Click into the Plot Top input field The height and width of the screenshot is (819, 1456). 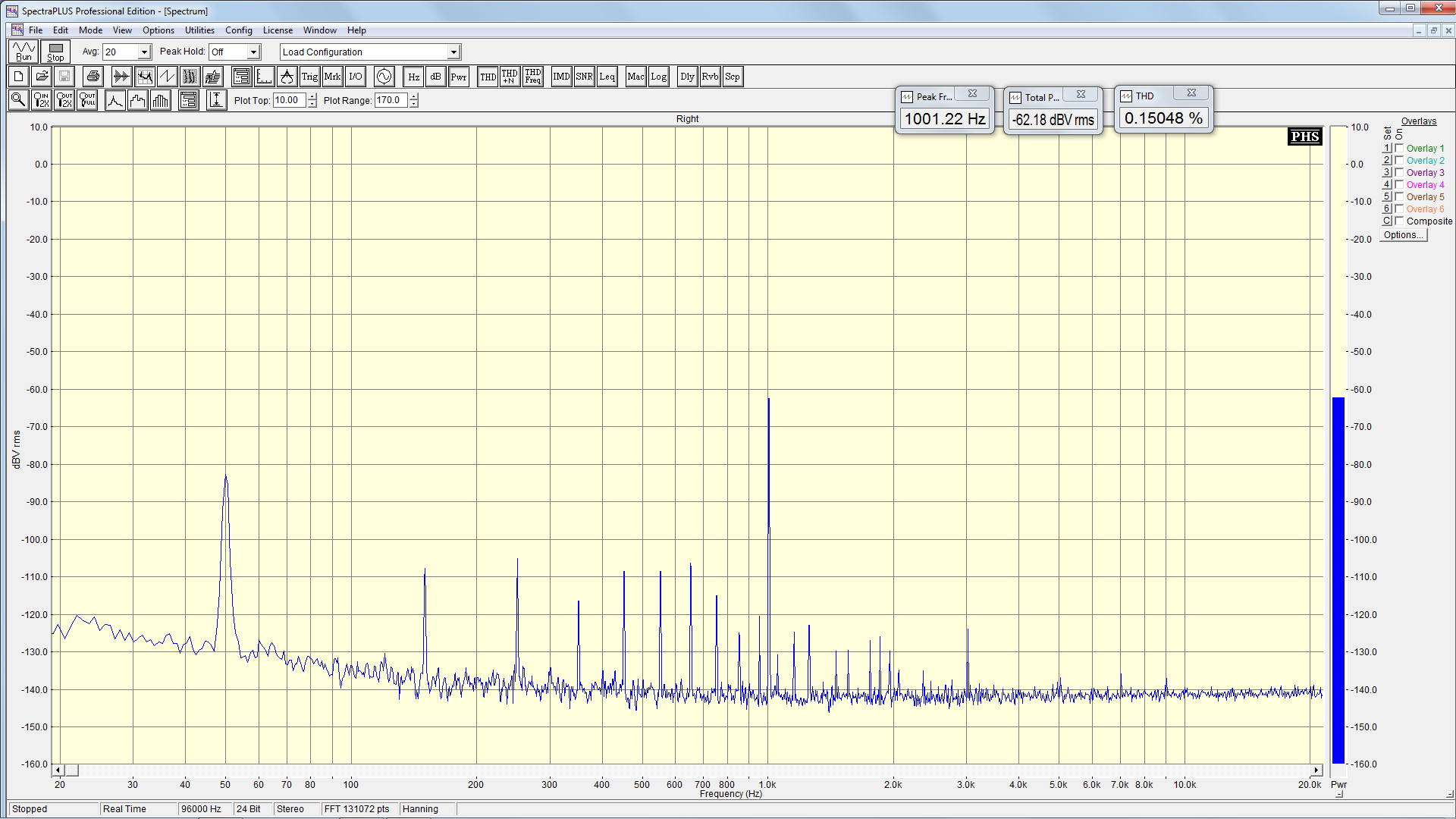tap(290, 100)
